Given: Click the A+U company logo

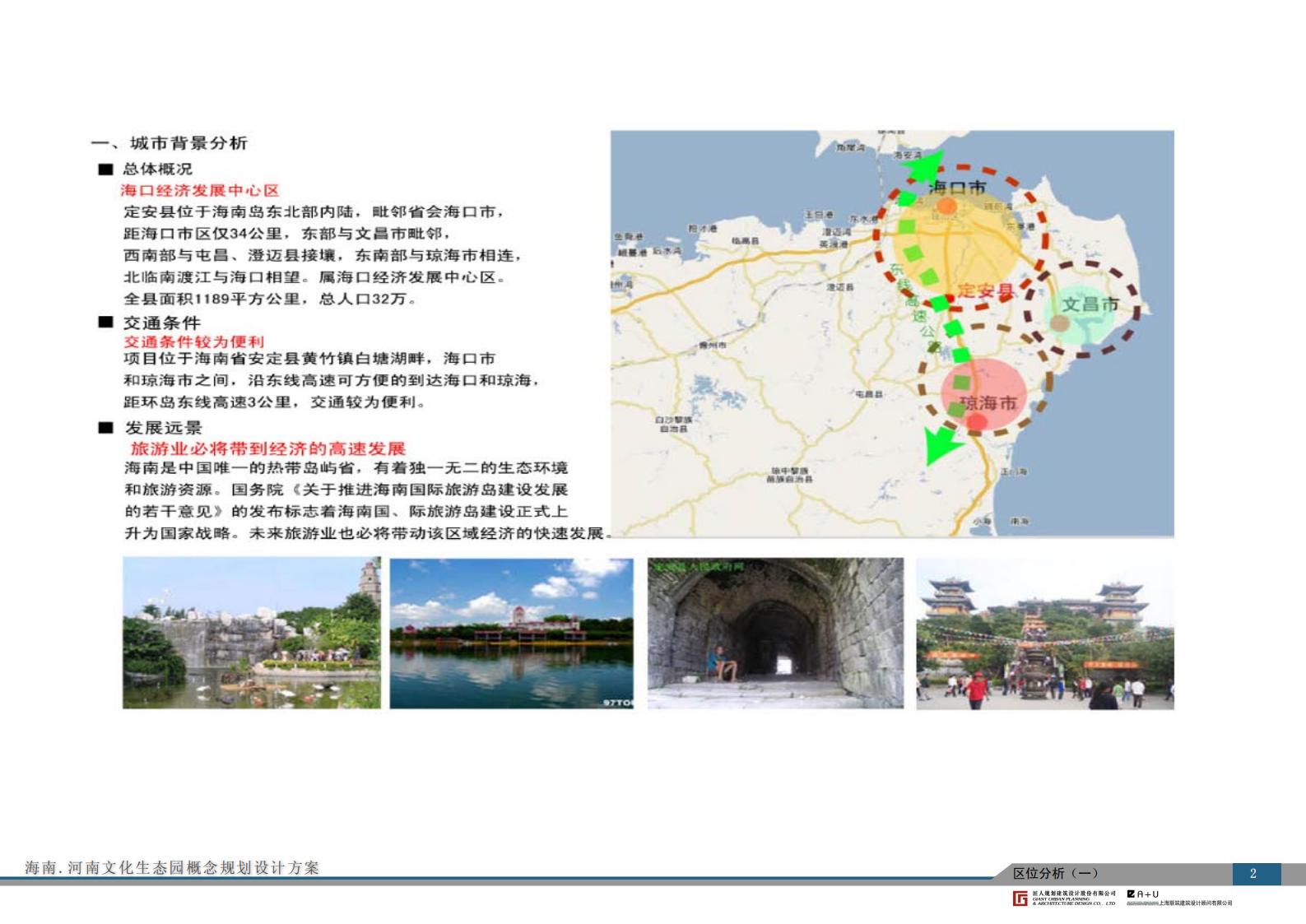Looking at the screenshot, I should click(1142, 894).
